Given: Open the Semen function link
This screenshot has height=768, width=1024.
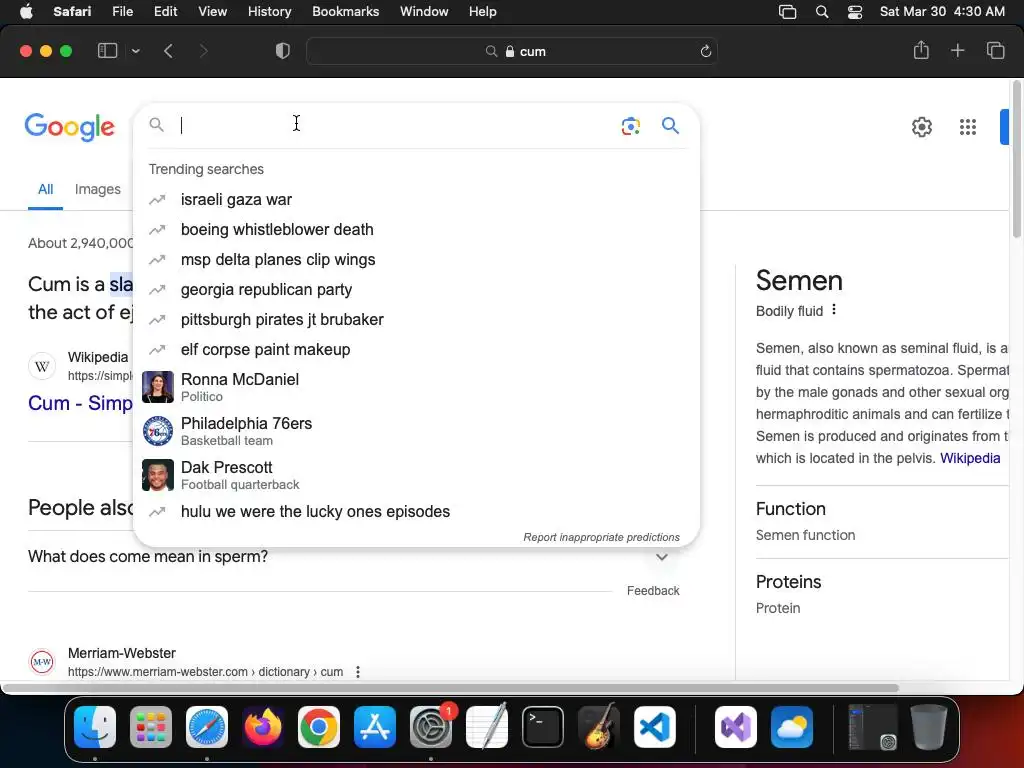Looking at the screenshot, I should pyautogui.click(x=805, y=535).
